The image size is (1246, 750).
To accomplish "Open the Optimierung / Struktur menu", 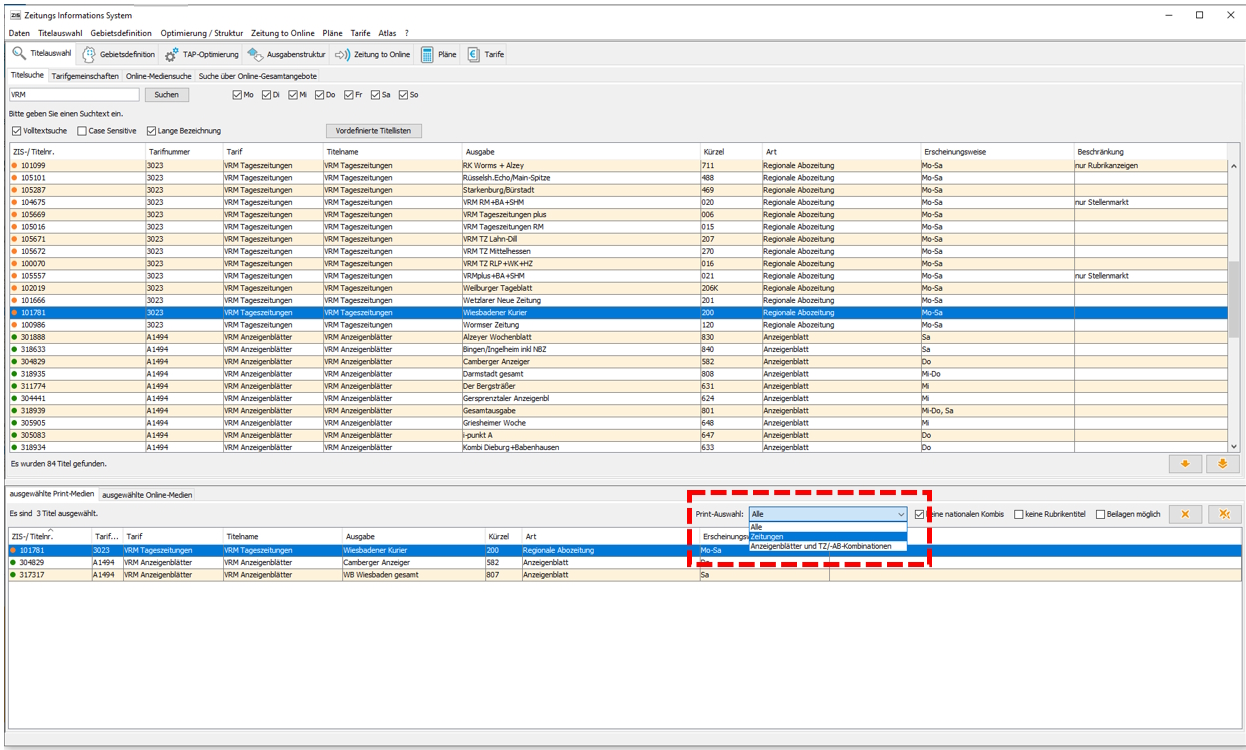I will click(201, 33).
